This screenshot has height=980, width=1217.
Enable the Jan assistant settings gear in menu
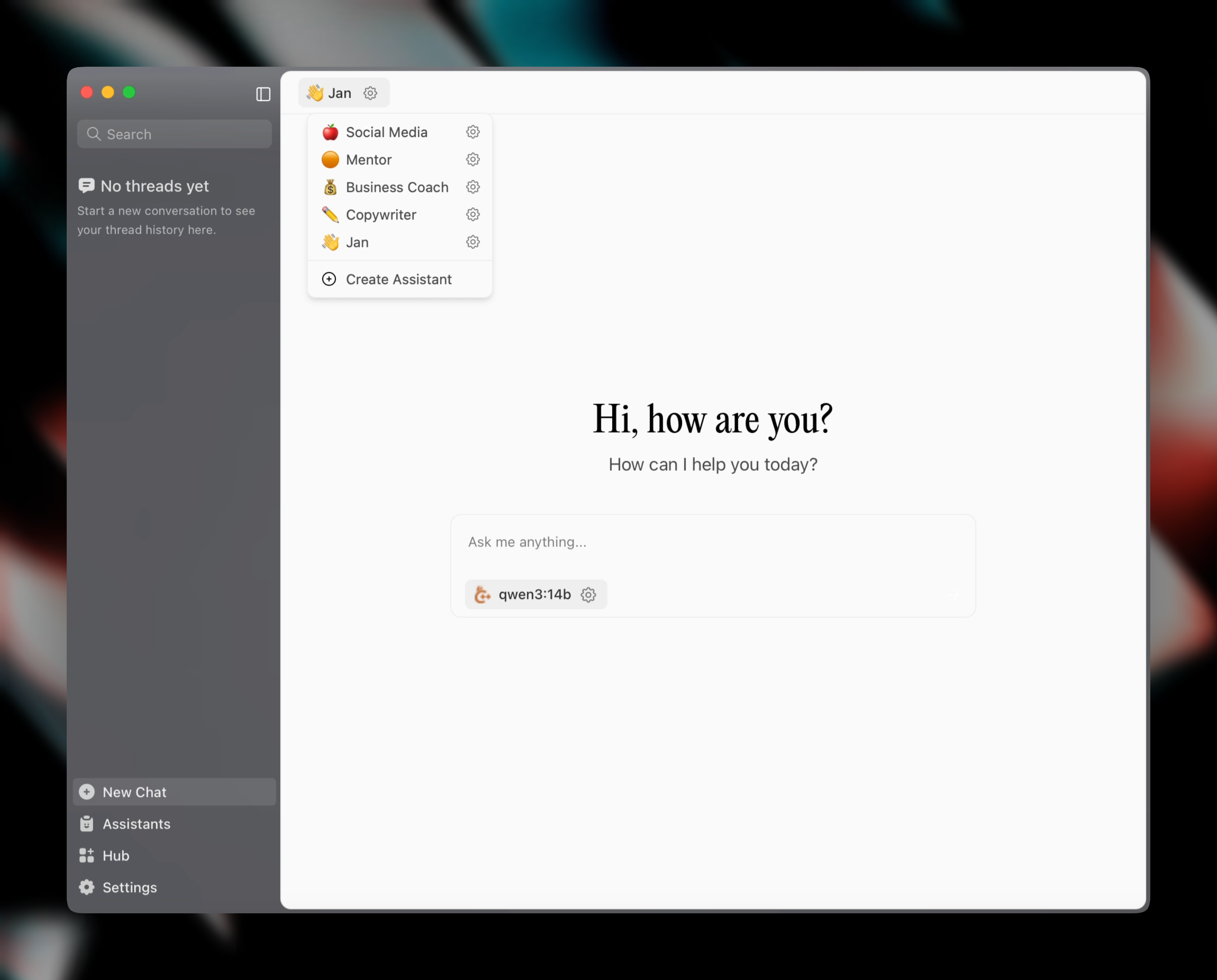(x=473, y=242)
